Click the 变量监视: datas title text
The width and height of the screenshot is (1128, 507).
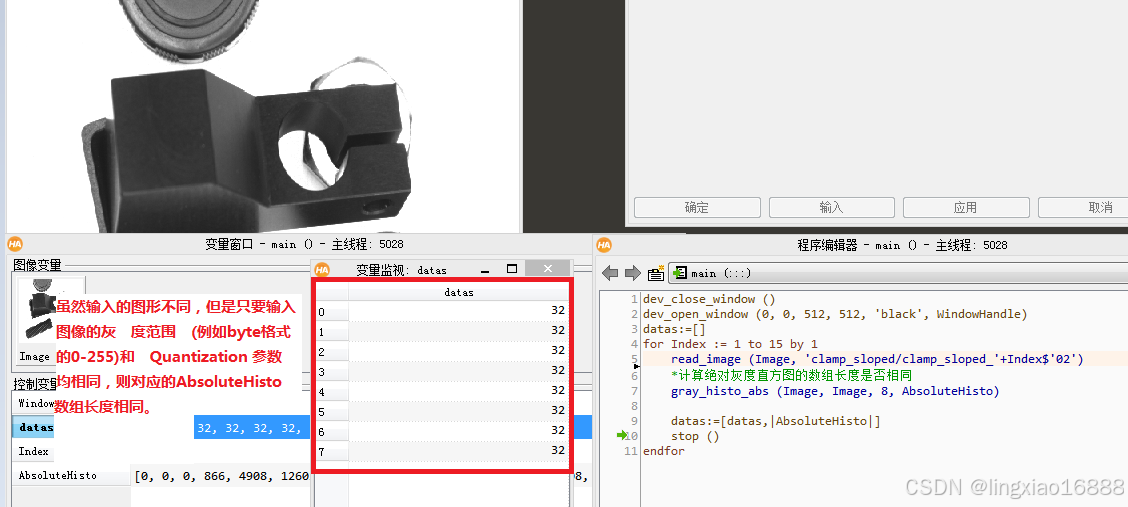click(x=401, y=270)
